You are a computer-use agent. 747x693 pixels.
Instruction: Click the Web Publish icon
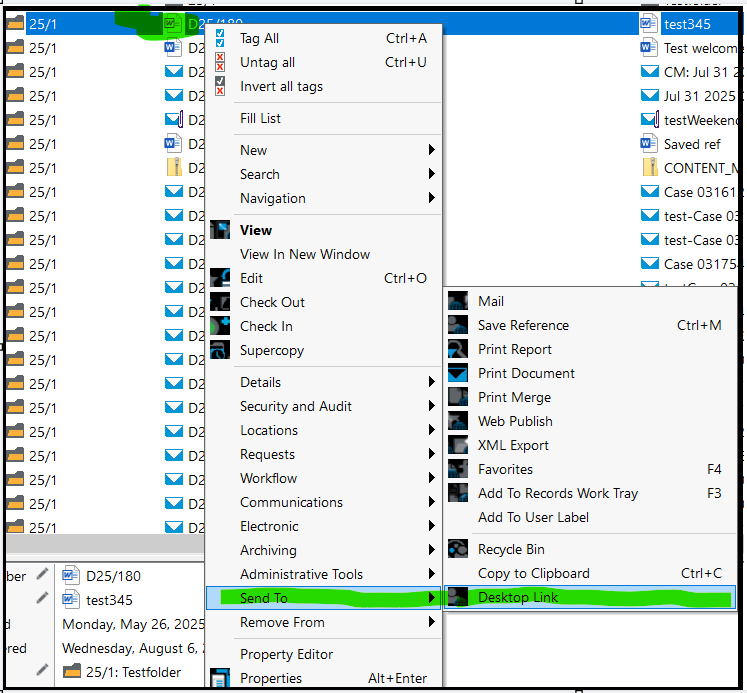click(x=458, y=421)
